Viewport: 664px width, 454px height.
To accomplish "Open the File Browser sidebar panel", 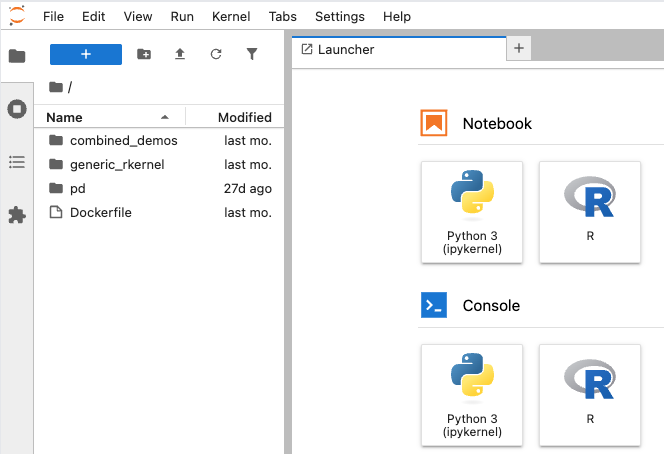I will tap(17, 55).
